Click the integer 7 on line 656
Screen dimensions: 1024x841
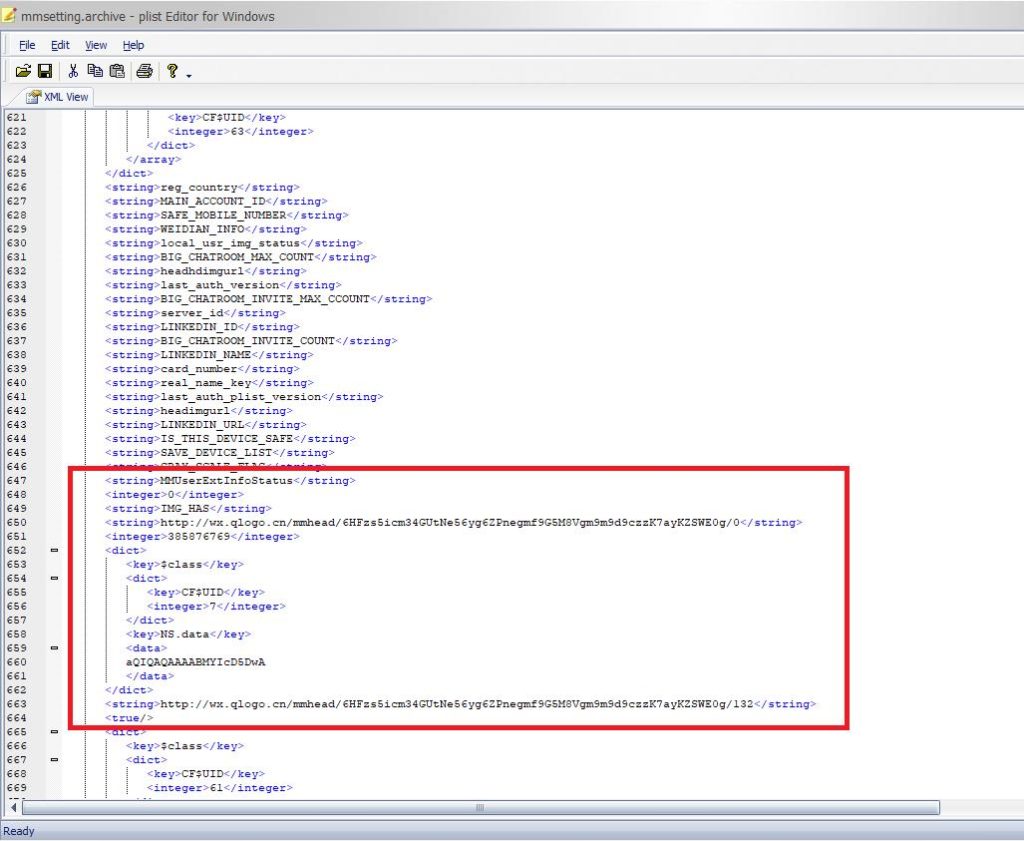coord(216,607)
